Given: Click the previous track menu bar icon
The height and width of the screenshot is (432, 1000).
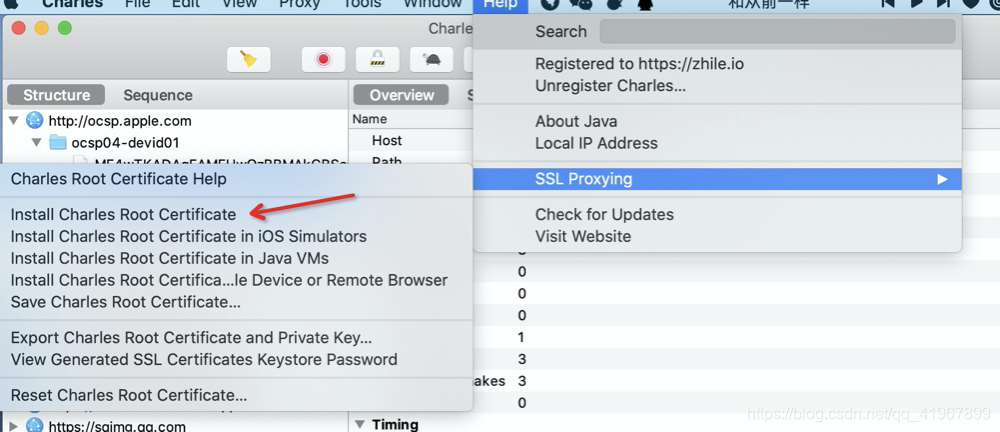Looking at the screenshot, I should tap(888, 4).
